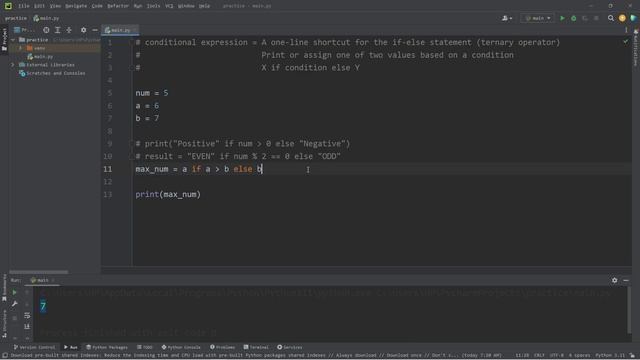Viewport: 640px width, 360px height.
Task: Hide the Project panel with minus icon
Action: 95,30
